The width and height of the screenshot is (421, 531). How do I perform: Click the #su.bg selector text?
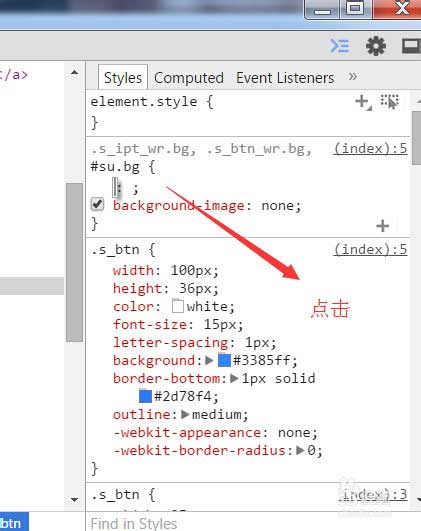pyautogui.click(x=115, y=167)
